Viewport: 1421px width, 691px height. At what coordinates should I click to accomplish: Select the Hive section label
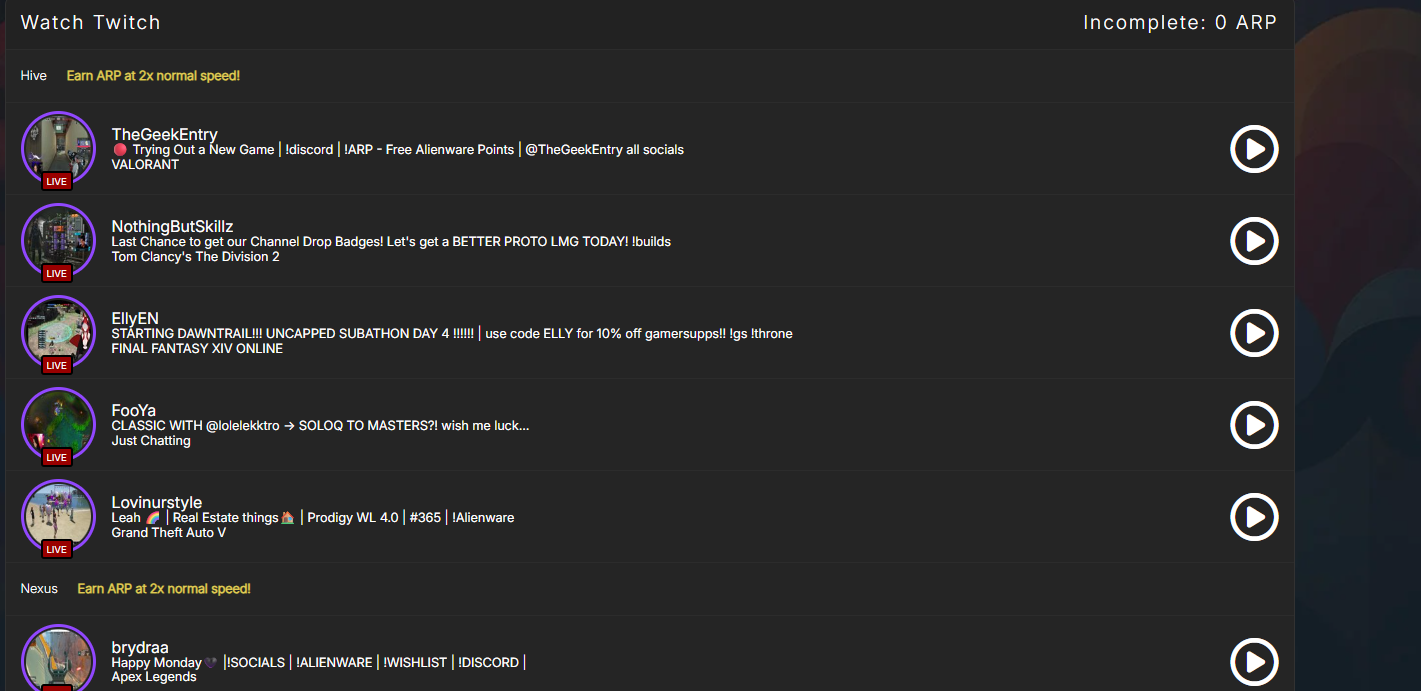pos(34,75)
